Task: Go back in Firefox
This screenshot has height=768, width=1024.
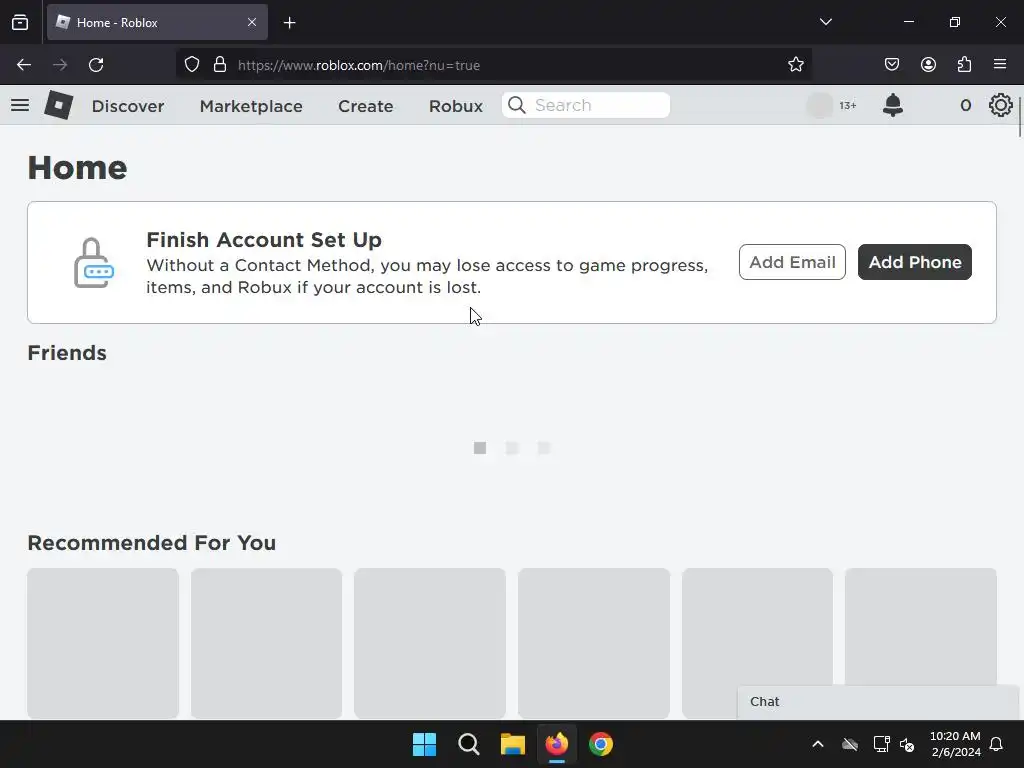Action: click(24, 65)
